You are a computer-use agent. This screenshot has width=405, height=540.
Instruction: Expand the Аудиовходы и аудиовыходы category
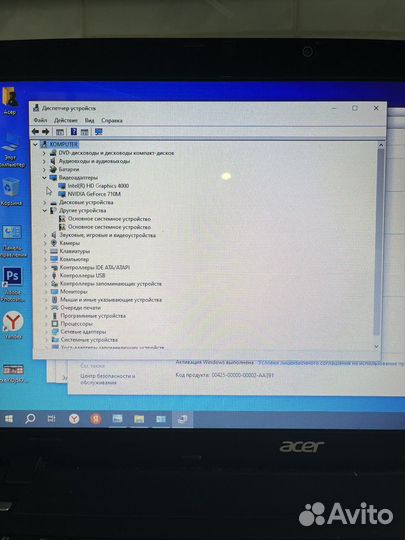pyautogui.click(x=44, y=161)
